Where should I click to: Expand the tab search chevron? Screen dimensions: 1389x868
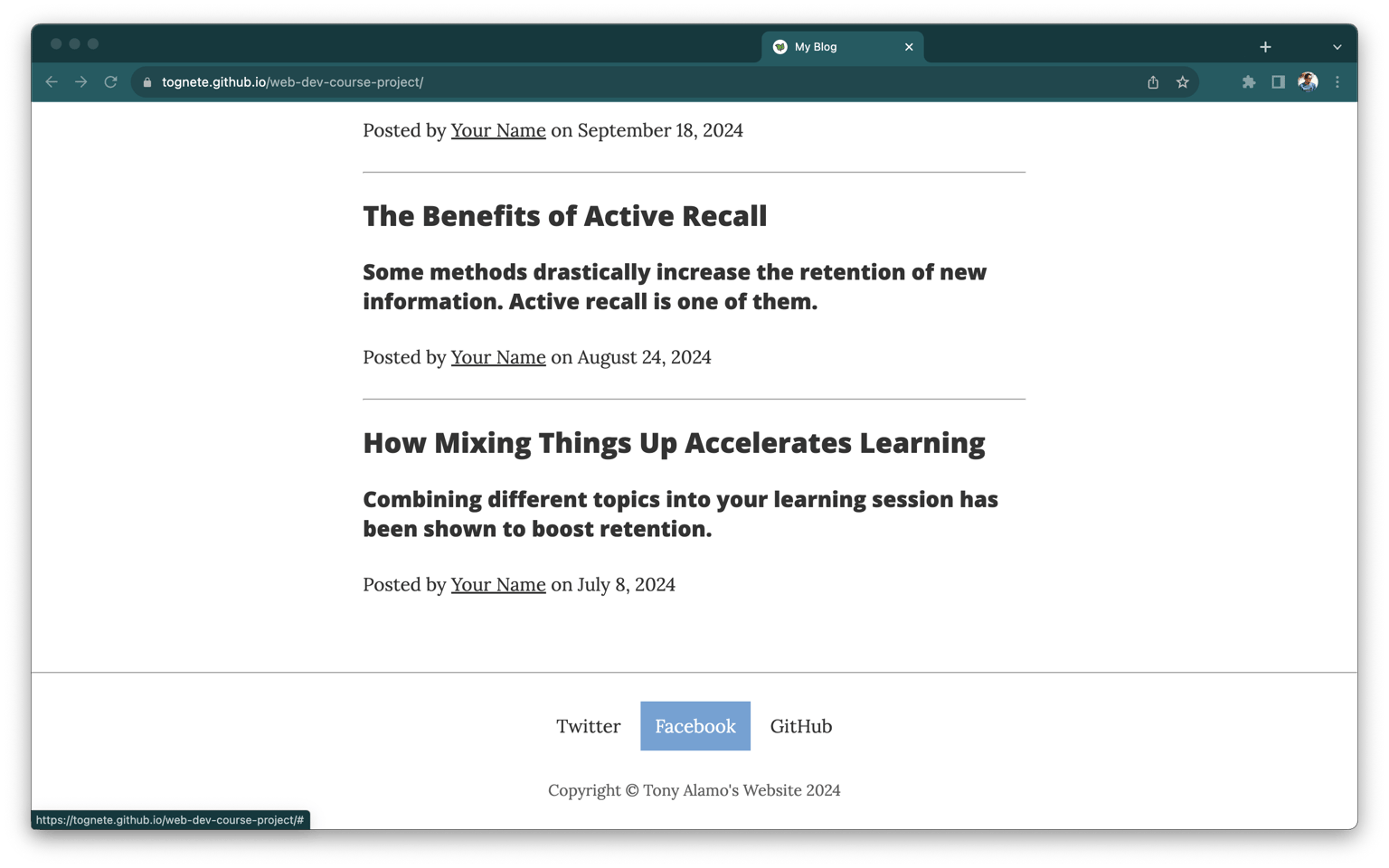[1337, 47]
